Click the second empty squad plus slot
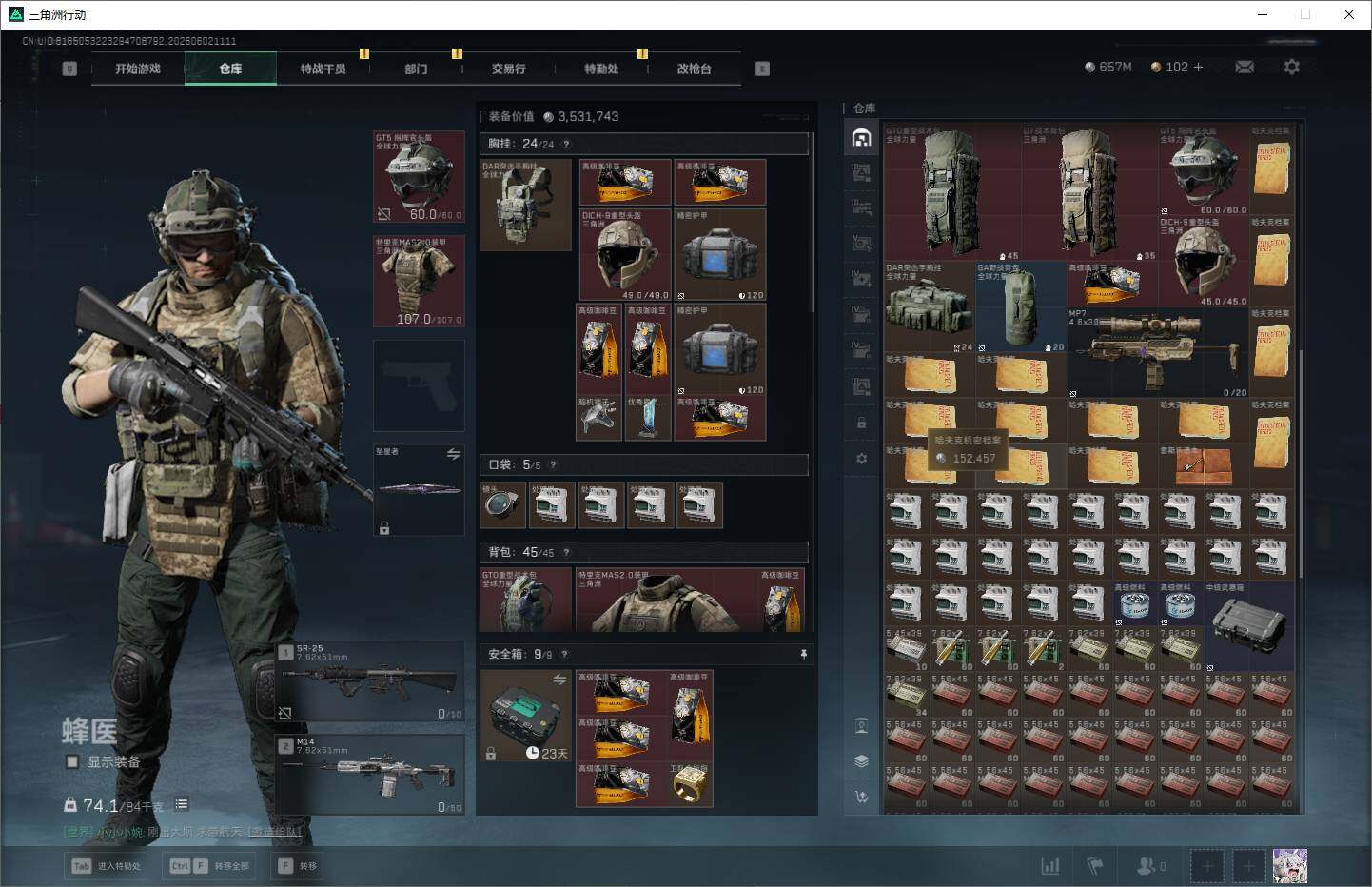The height and width of the screenshot is (887, 1372). pos(1248,866)
